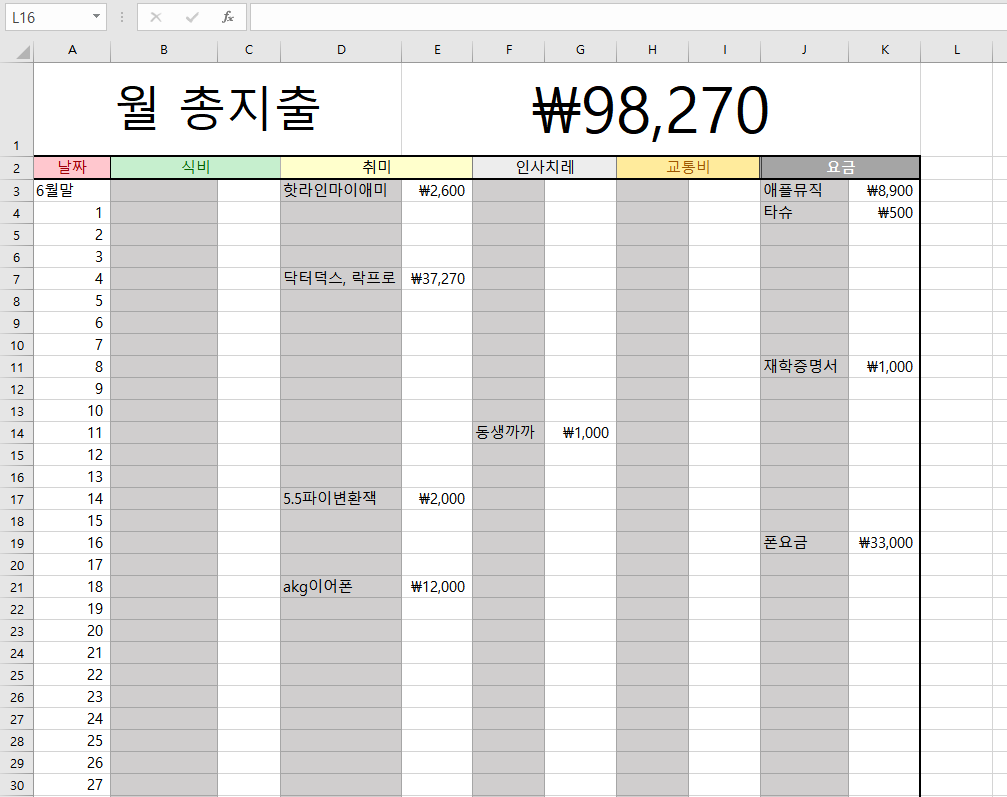The image size is (1007, 797).
Task: Select the ₩37,270 cell
Action: [437, 279]
